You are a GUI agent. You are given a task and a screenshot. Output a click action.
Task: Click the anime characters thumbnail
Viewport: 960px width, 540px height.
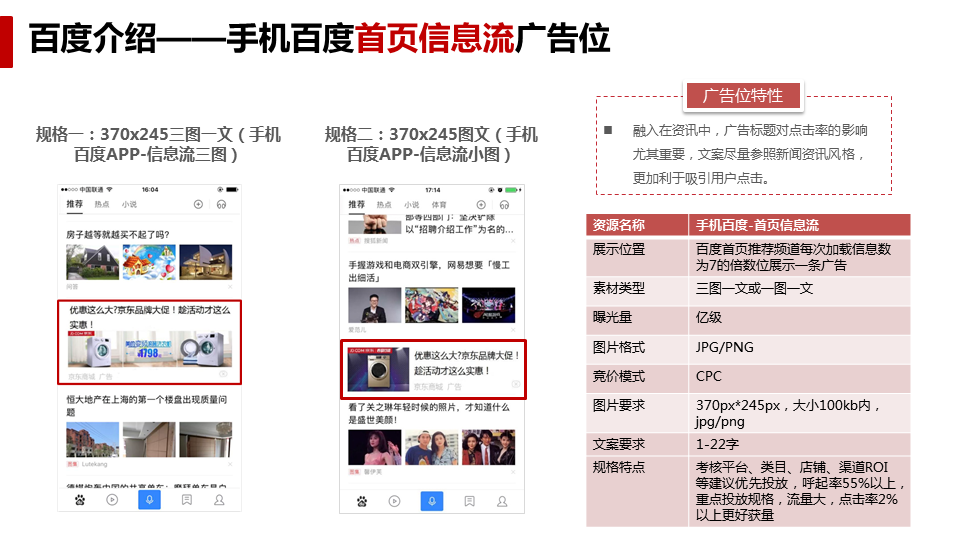click(x=432, y=305)
